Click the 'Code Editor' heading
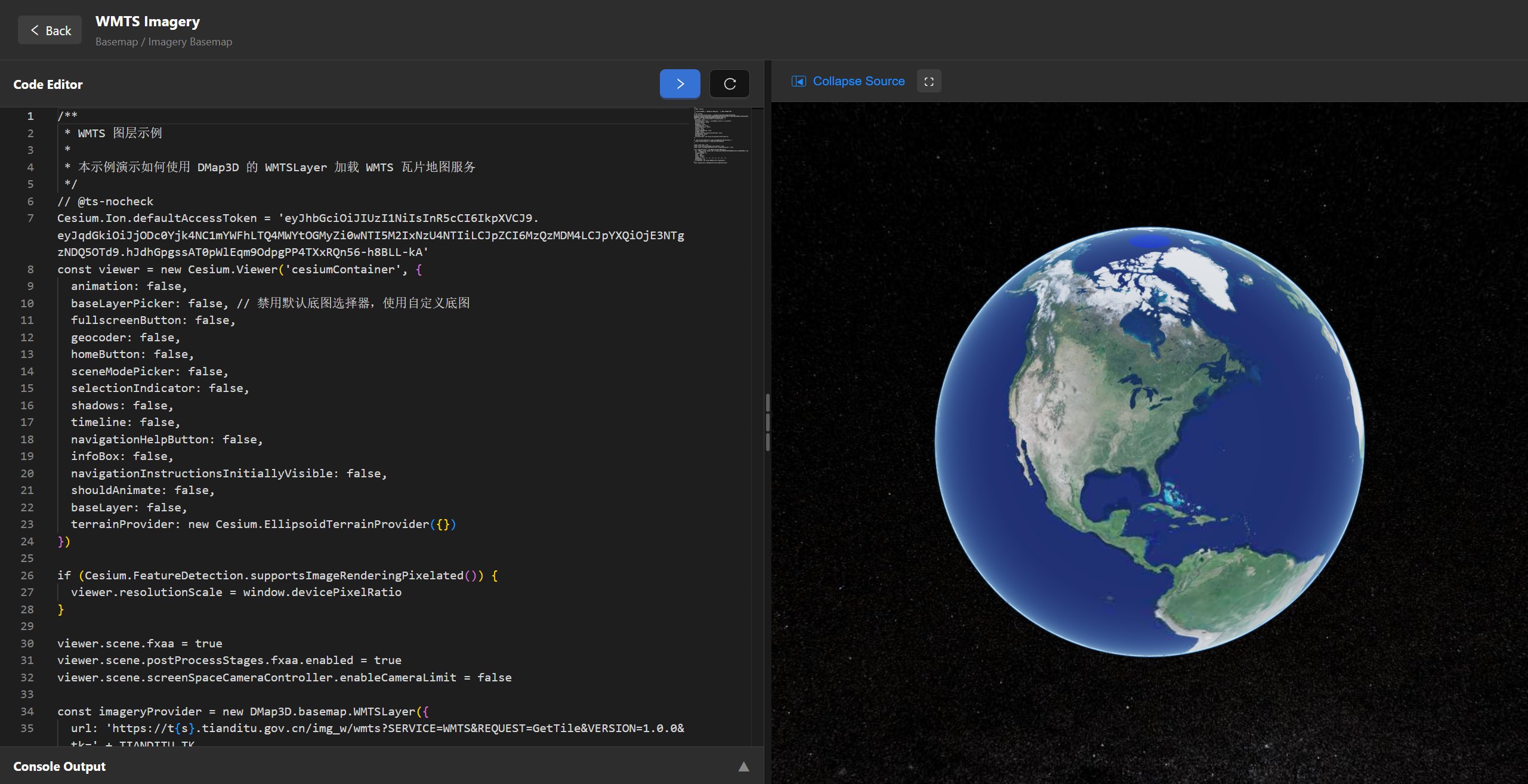The height and width of the screenshot is (784, 1528). (x=48, y=84)
